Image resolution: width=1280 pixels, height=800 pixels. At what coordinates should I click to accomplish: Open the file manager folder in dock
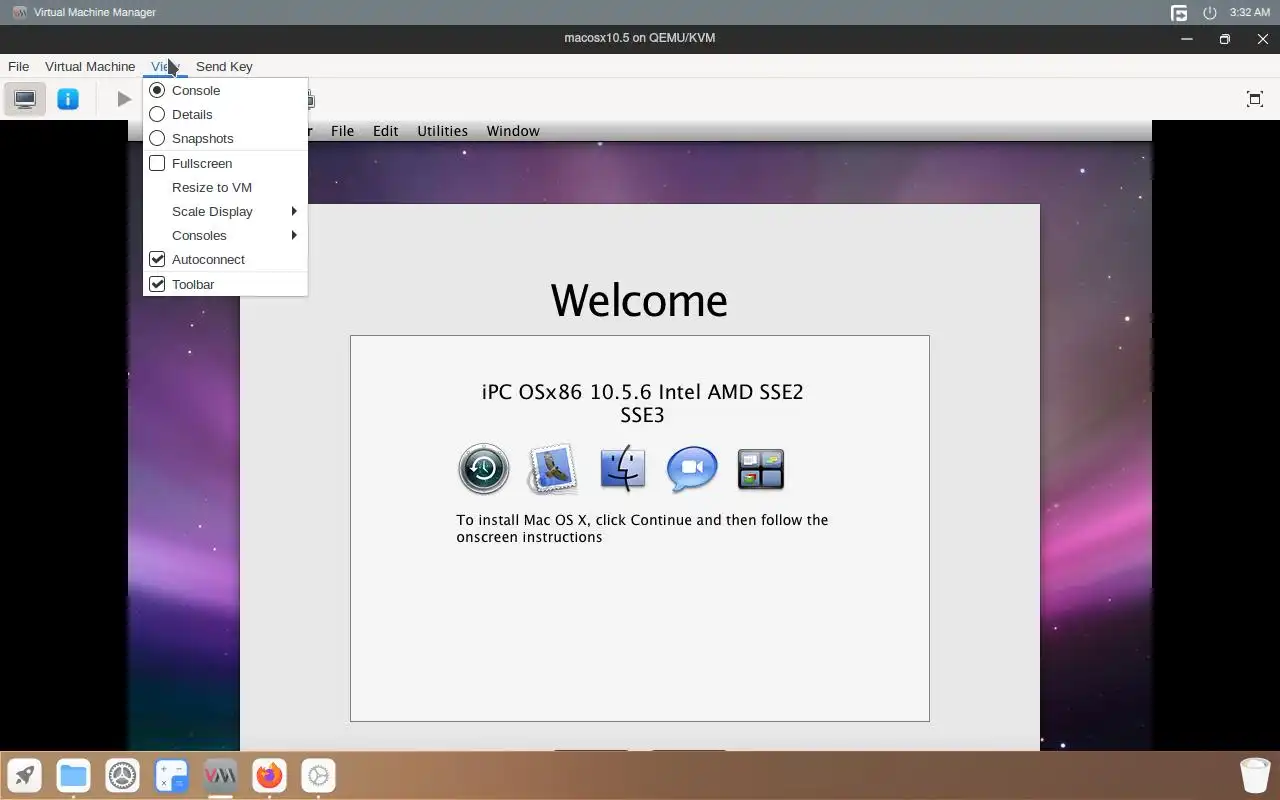click(73, 775)
